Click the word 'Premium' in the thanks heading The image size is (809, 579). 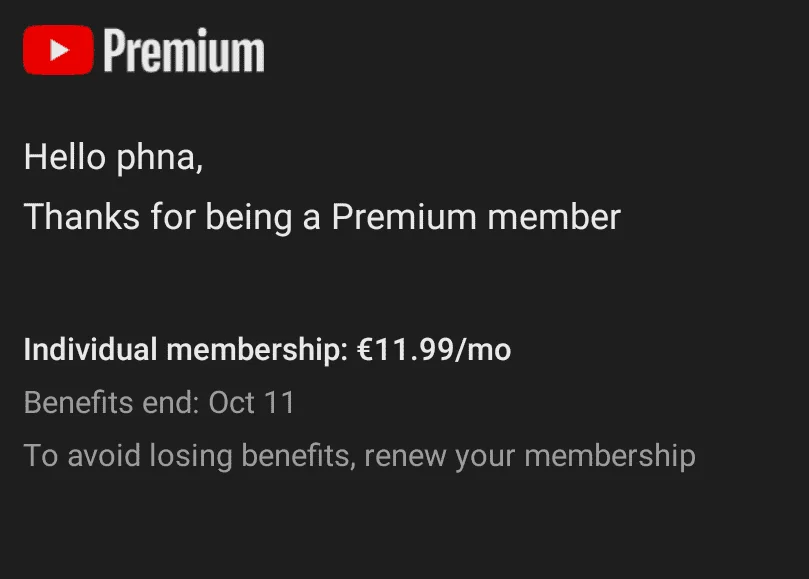coord(404,217)
